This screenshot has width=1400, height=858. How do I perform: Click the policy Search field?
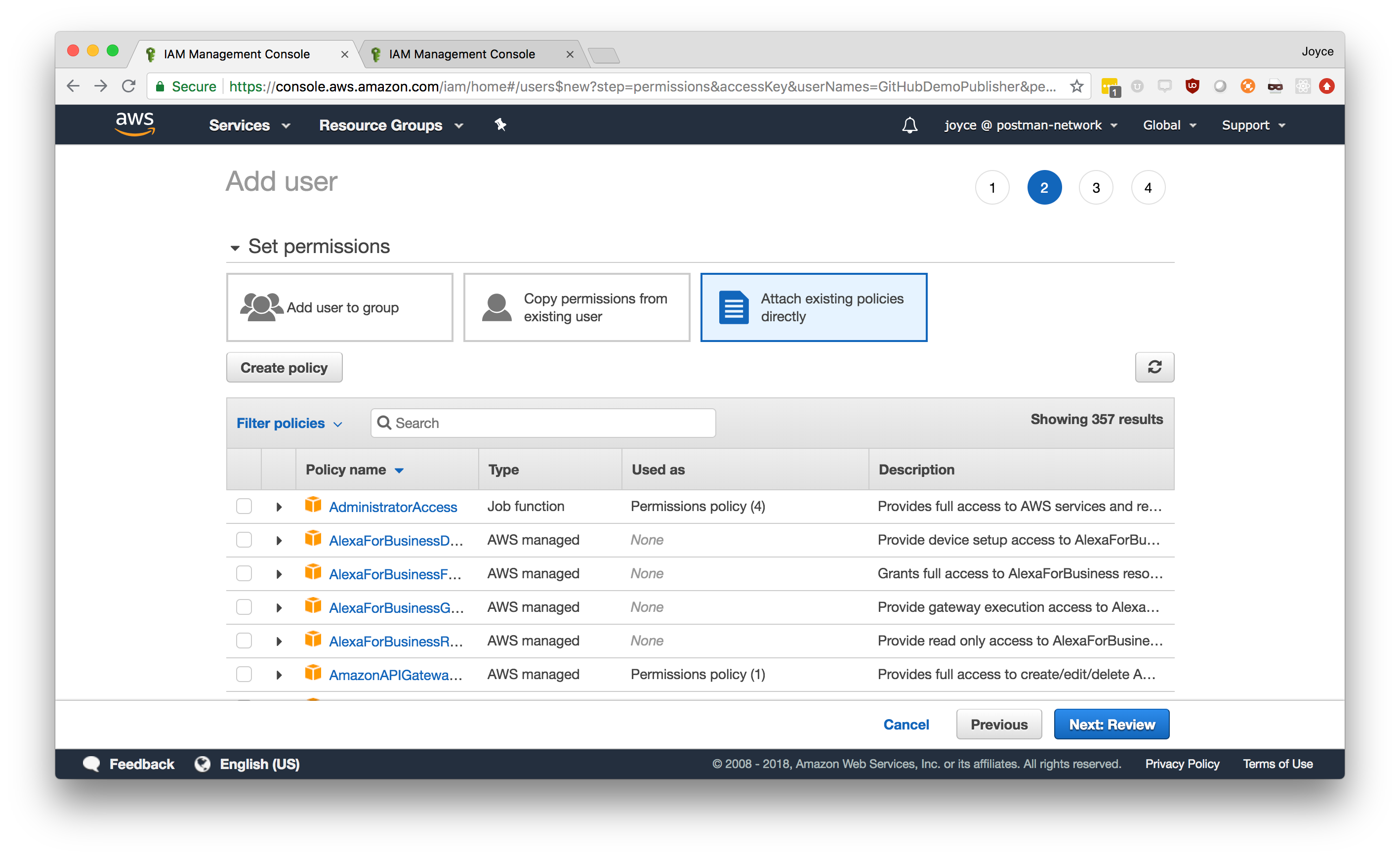pyautogui.click(x=542, y=423)
